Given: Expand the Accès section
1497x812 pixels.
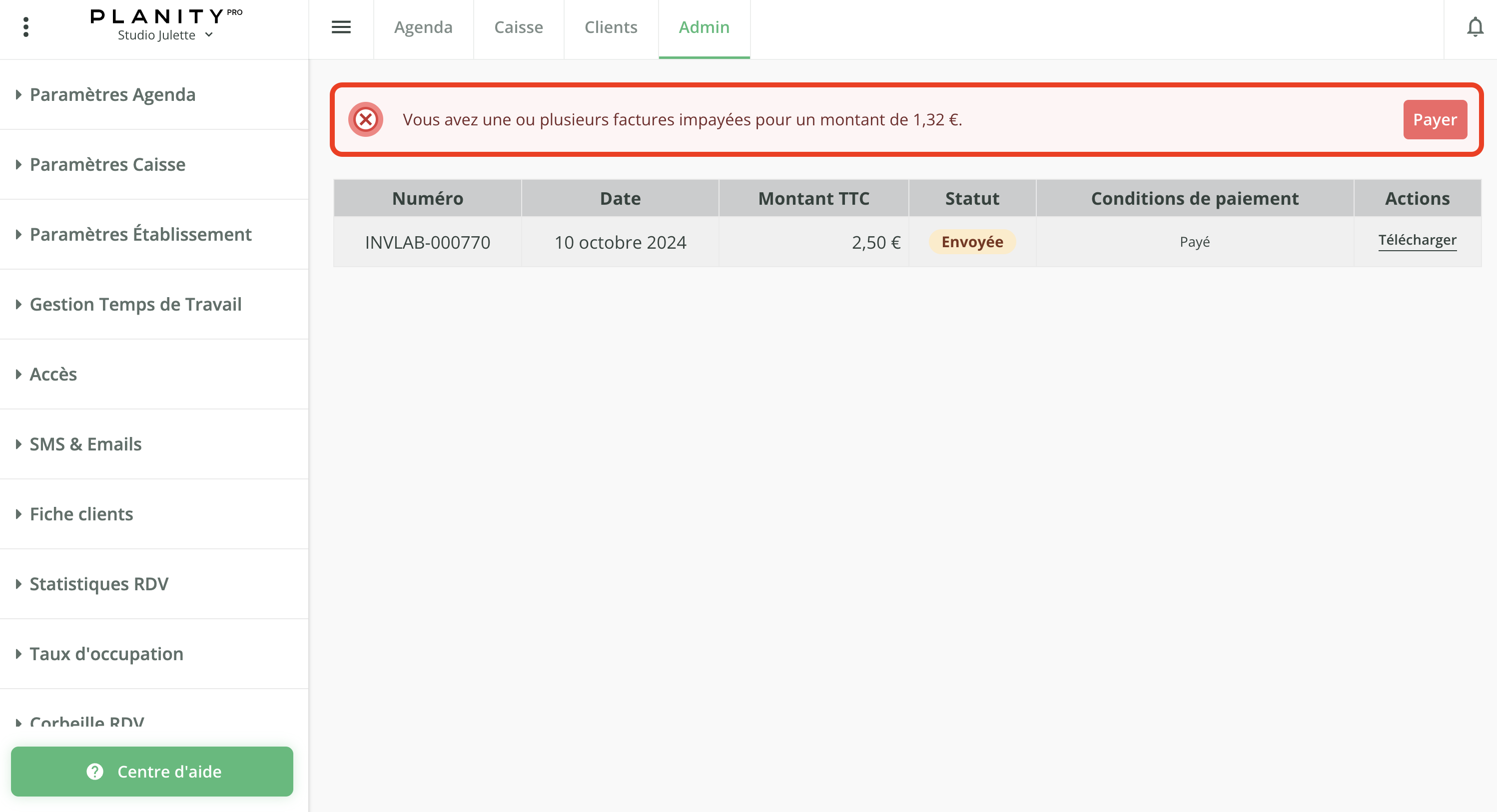Looking at the screenshot, I should click(x=53, y=374).
